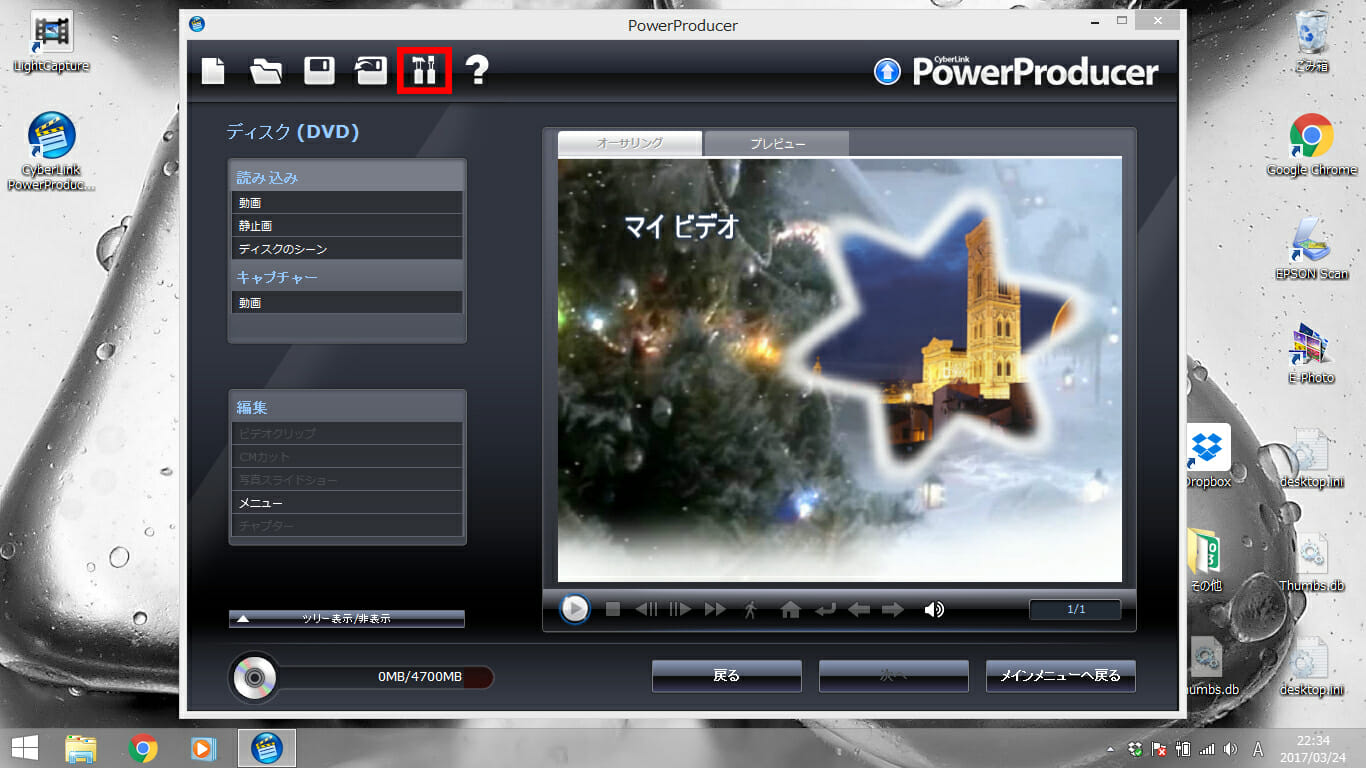Open LightCapture desktop shortcut
Image resolution: width=1366 pixels, height=768 pixels.
click(51, 43)
